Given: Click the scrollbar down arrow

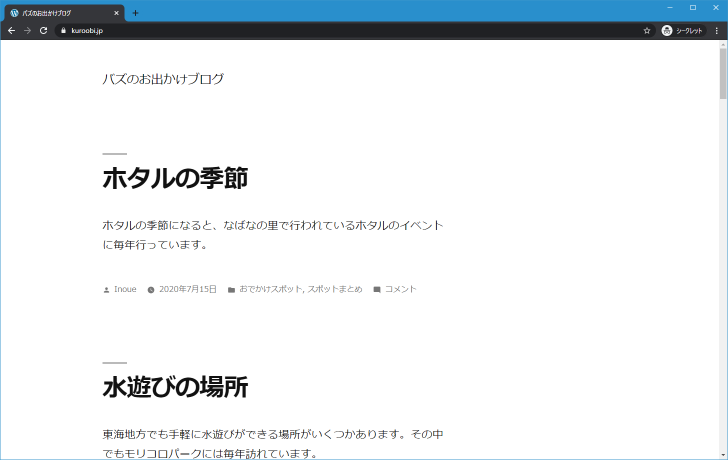Looking at the screenshot, I should tap(723, 455).
